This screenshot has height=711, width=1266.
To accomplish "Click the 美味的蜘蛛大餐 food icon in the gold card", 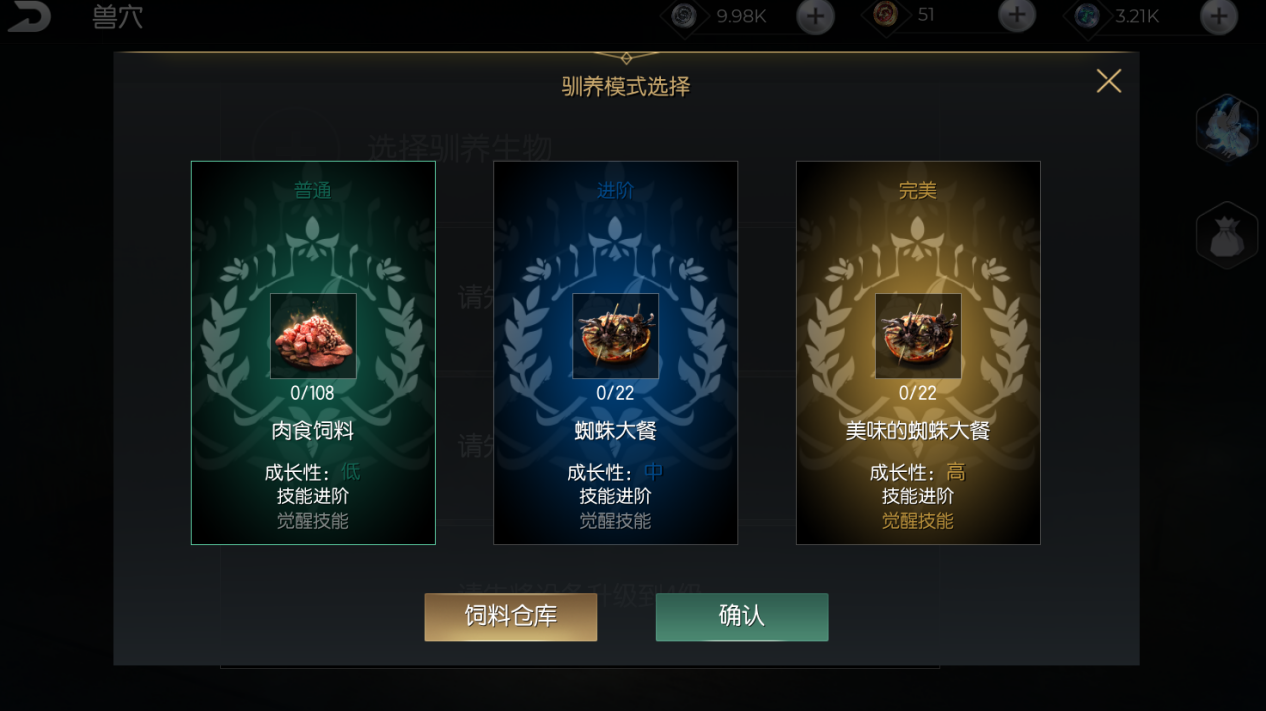I will 918,336.
